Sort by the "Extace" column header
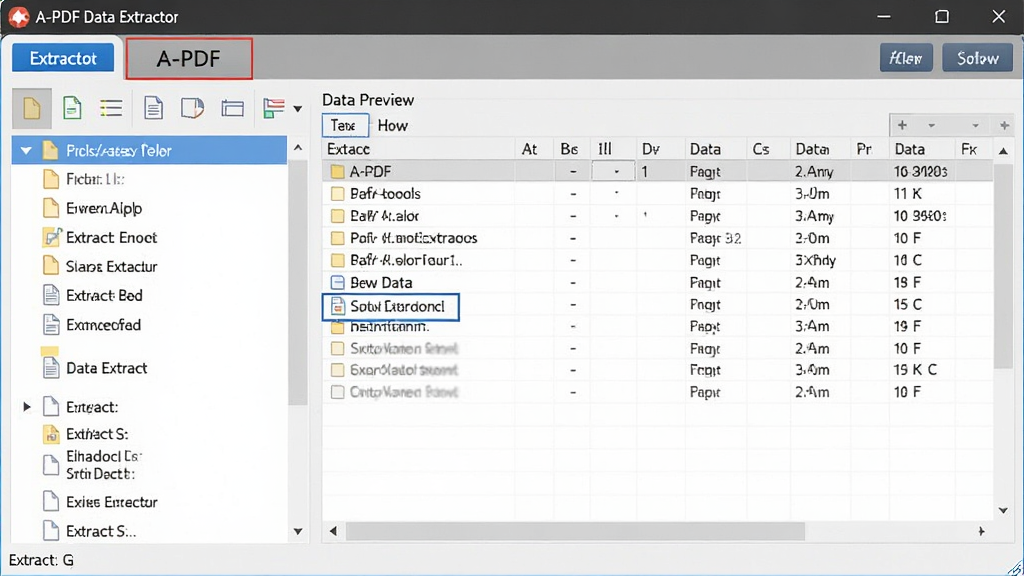This screenshot has width=1024, height=576. [x=419, y=150]
